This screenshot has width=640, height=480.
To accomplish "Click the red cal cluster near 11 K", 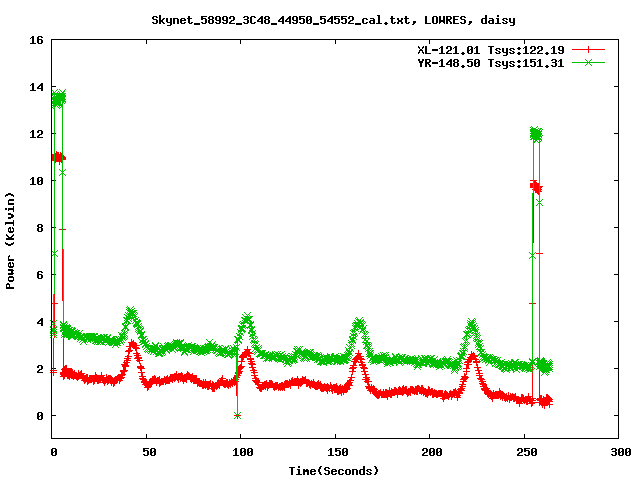I will click(x=58, y=158).
